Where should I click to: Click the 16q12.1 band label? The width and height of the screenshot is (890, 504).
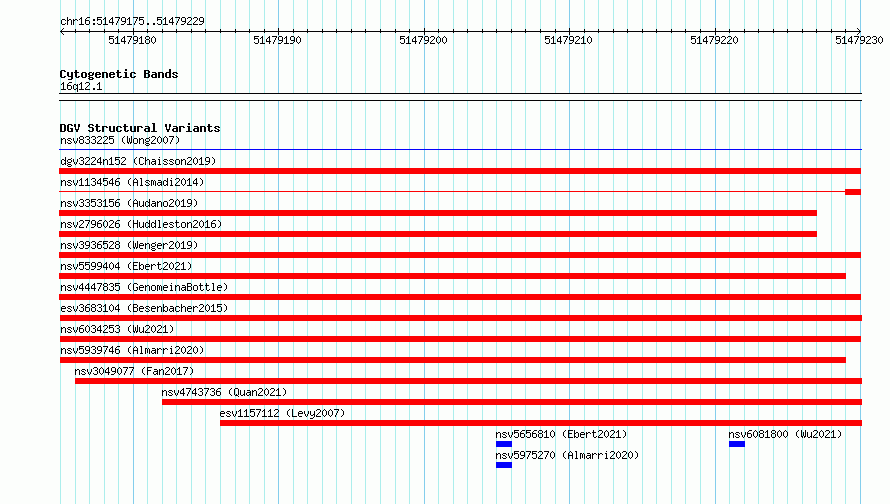(81, 86)
